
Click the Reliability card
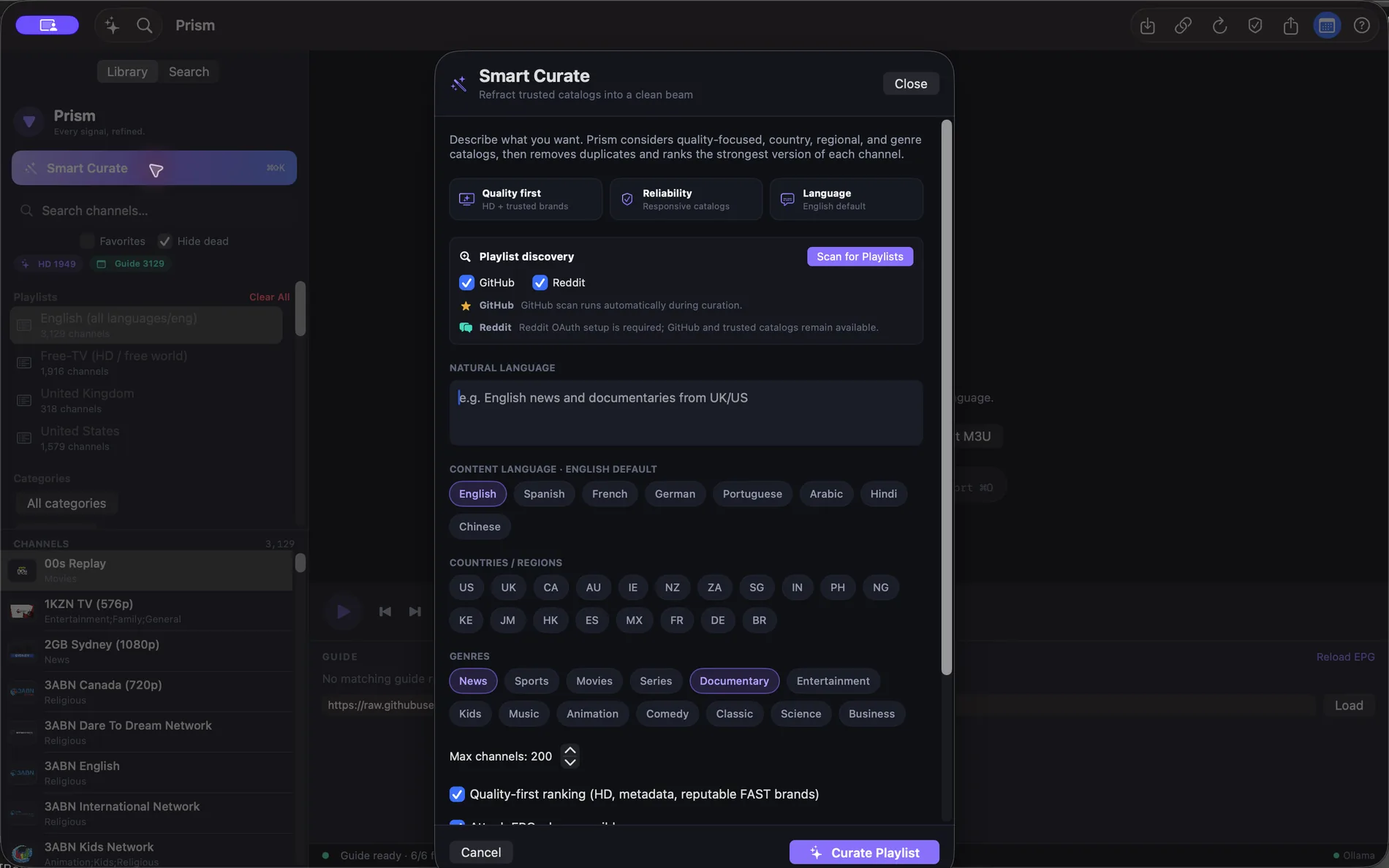click(x=686, y=199)
